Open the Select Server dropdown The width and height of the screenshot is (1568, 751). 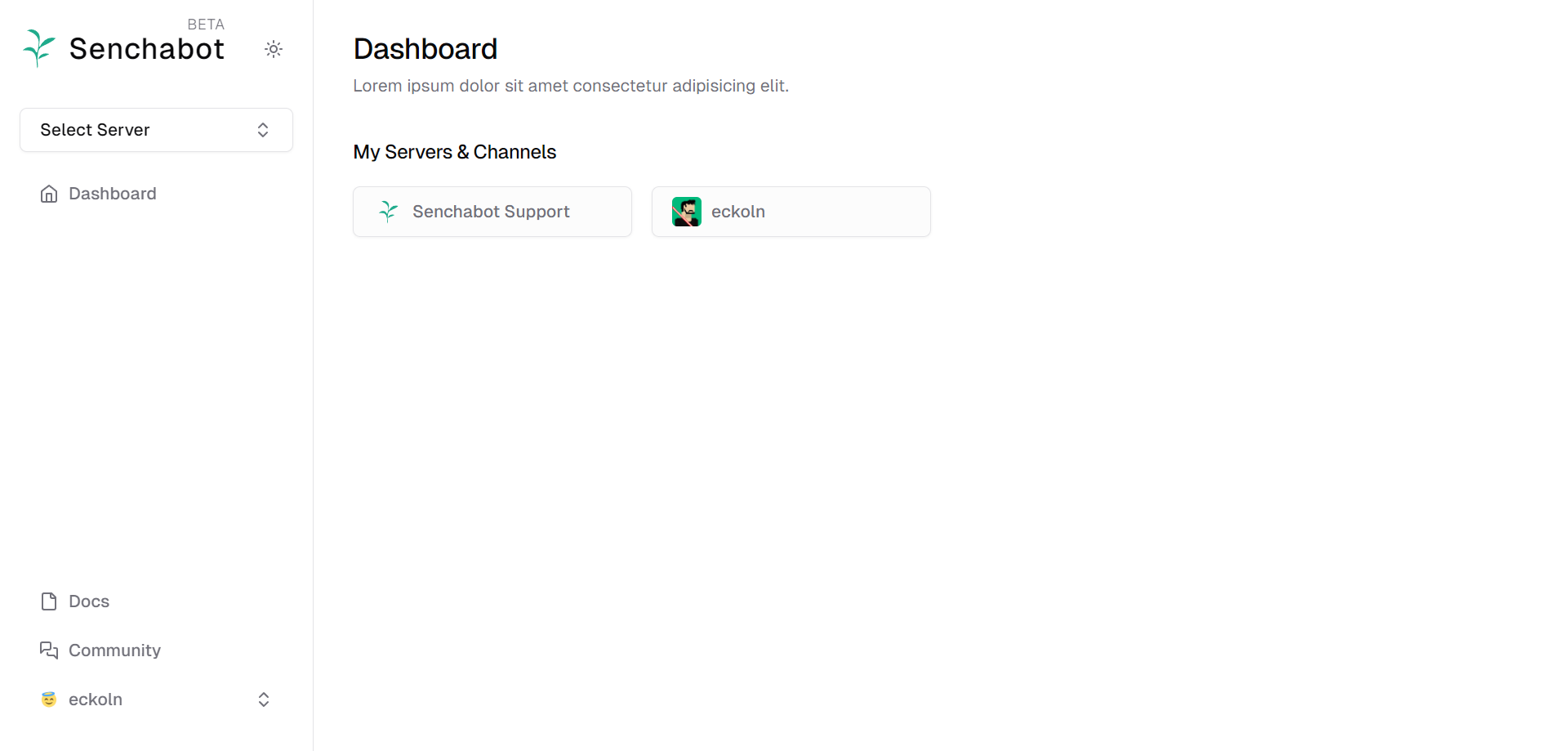pos(155,129)
